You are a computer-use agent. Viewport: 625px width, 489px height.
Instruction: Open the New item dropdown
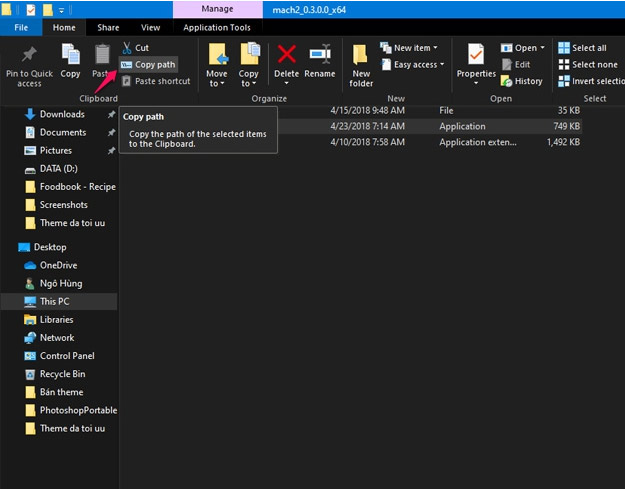(410, 48)
